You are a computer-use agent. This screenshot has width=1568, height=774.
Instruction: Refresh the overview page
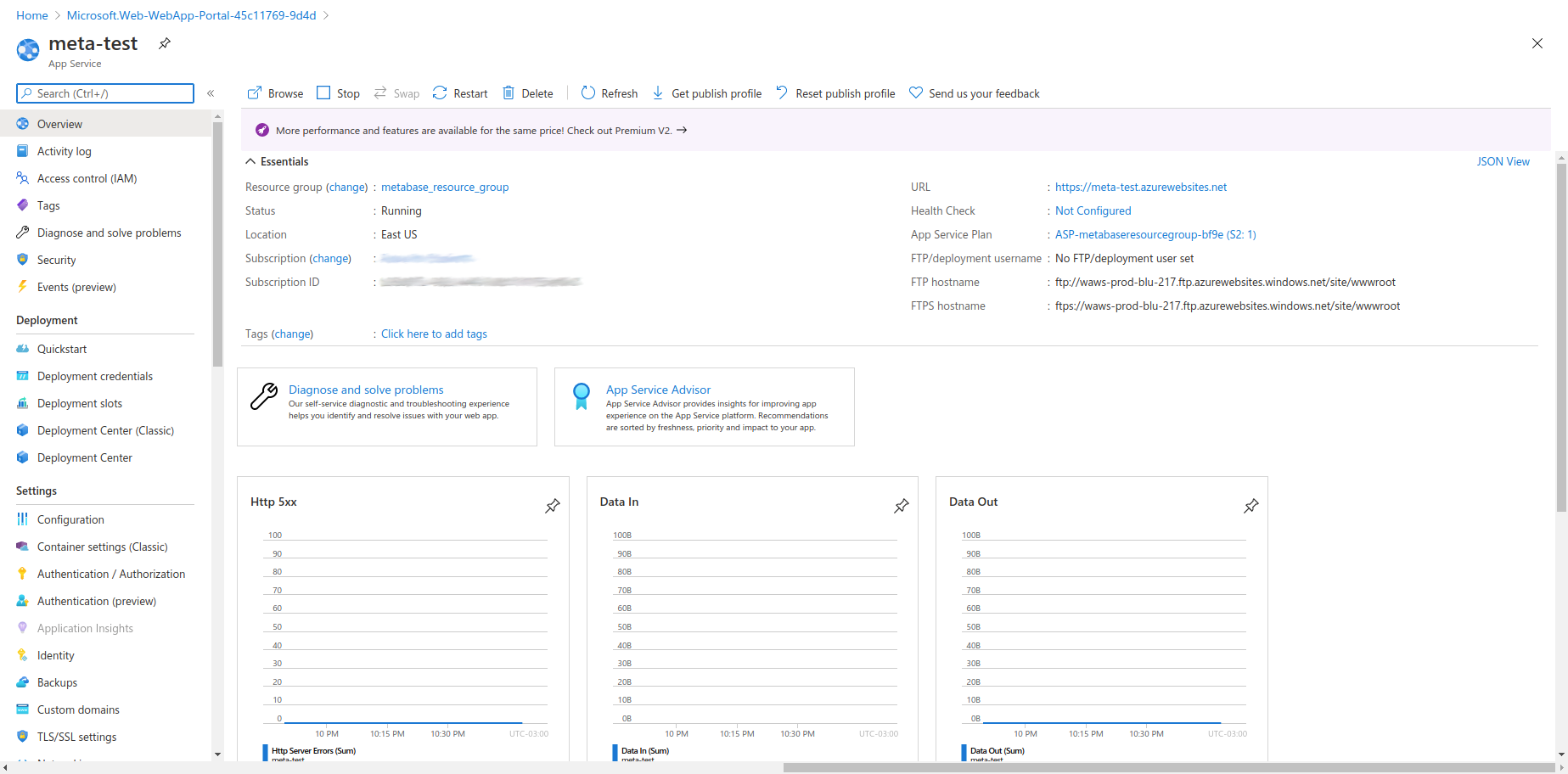click(610, 93)
